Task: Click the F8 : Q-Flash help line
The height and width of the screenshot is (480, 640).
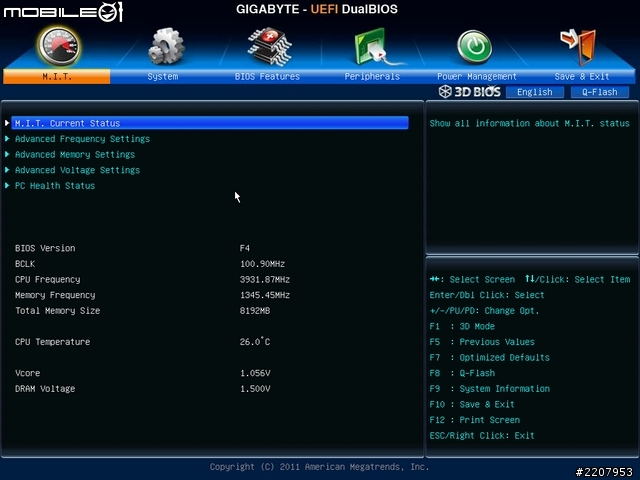Action: [x=462, y=373]
